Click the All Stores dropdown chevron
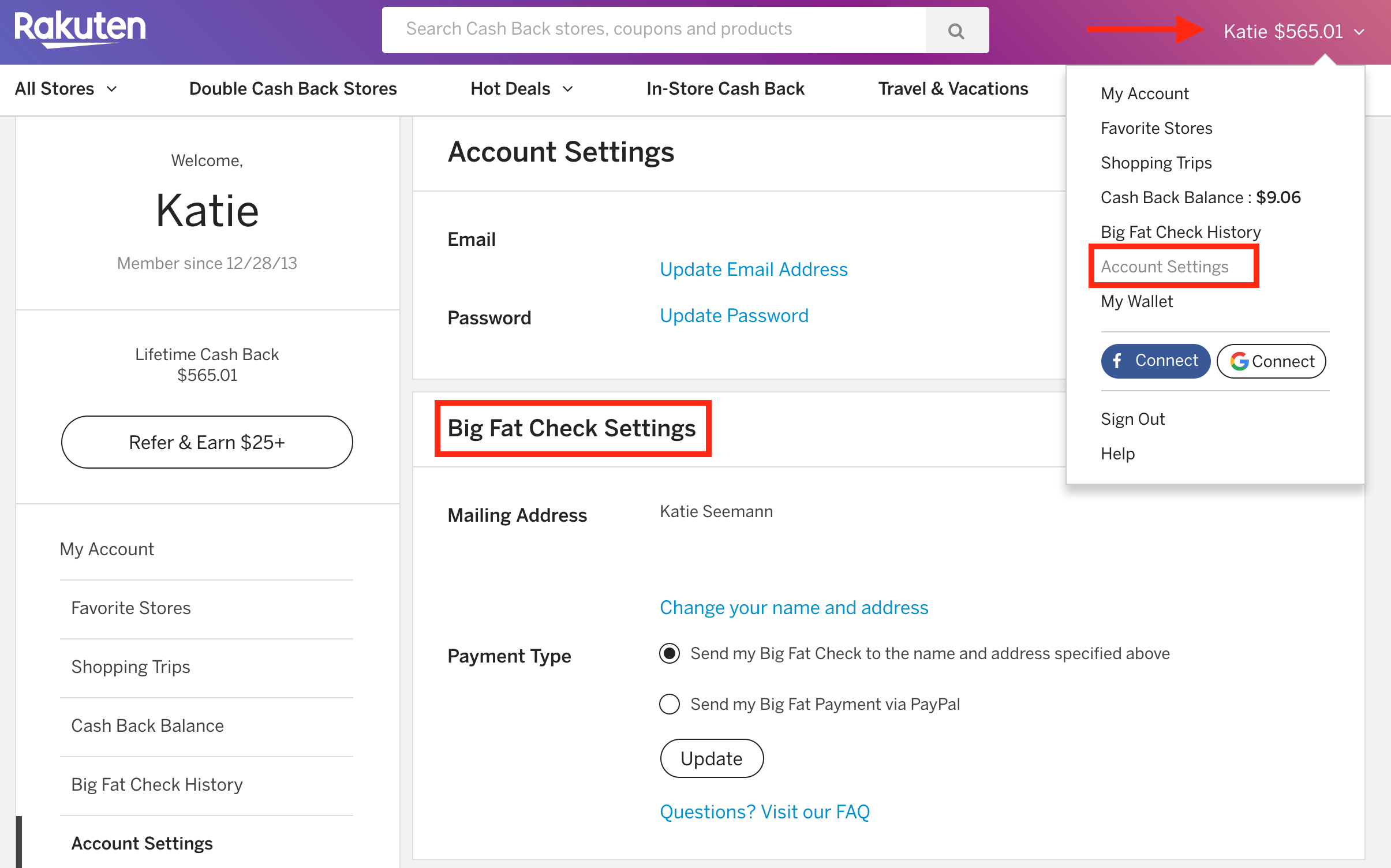Image resolution: width=1391 pixels, height=868 pixels. 113,89
